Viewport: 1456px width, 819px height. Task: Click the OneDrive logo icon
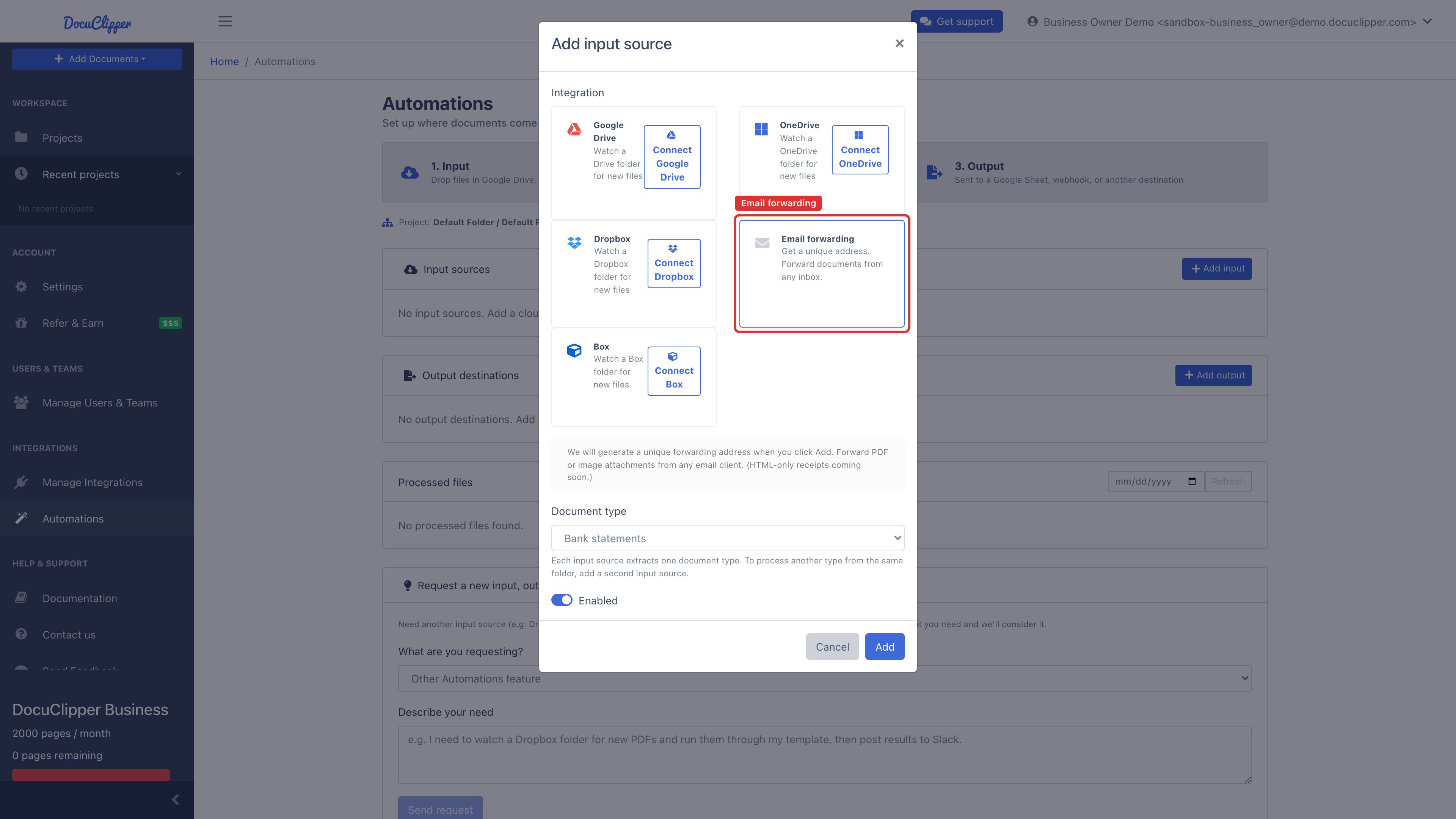pos(761,129)
